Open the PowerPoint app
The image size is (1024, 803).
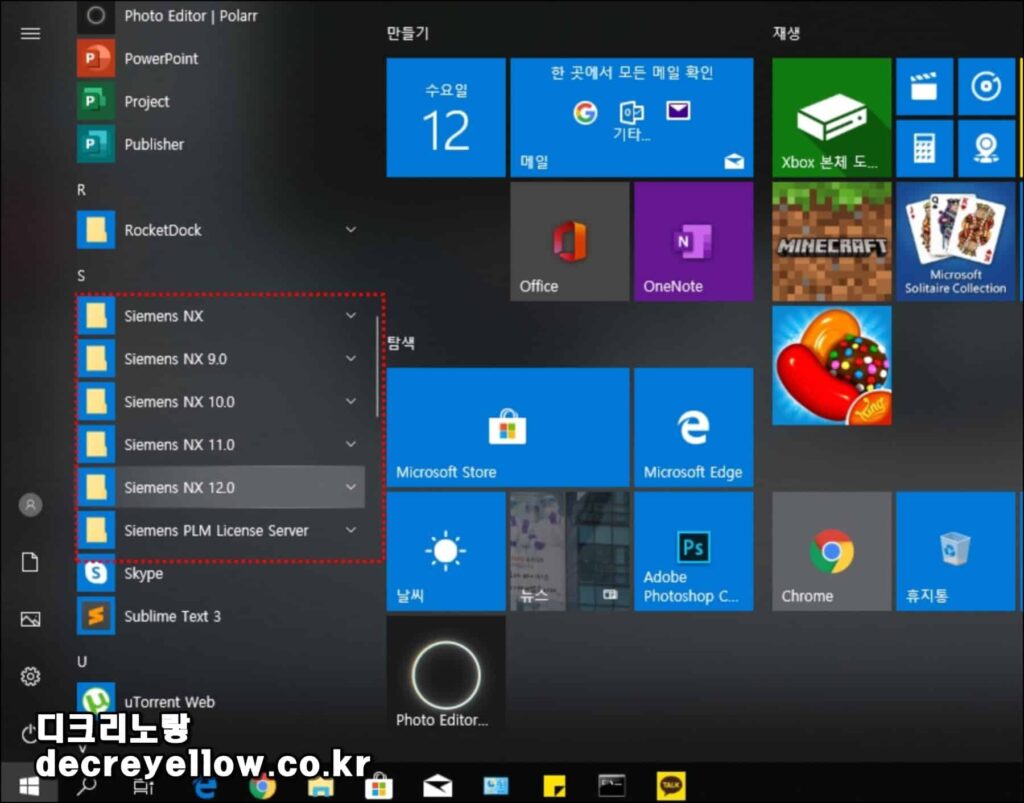220,58
